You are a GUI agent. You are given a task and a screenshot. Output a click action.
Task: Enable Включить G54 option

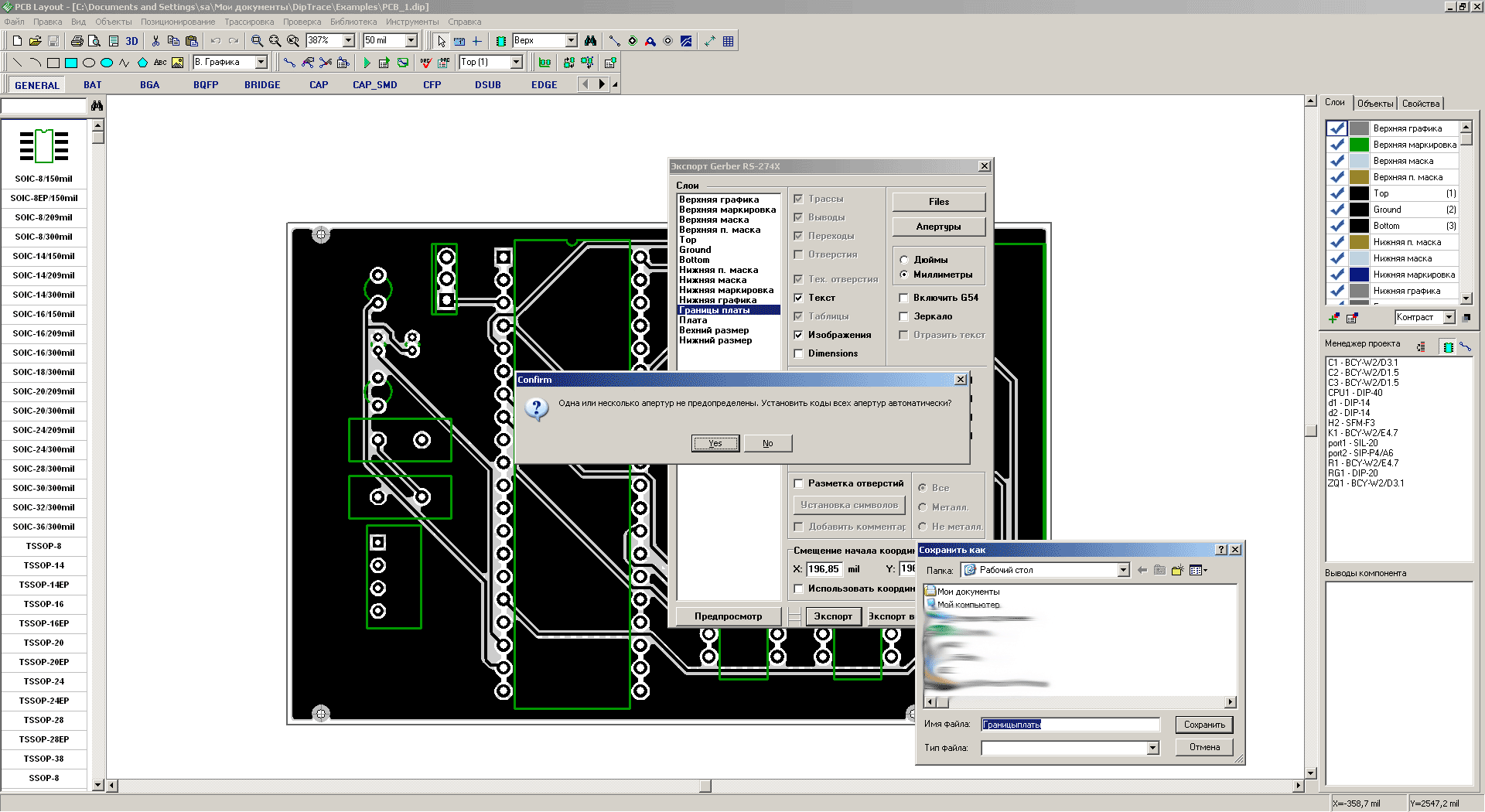[903, 298]
